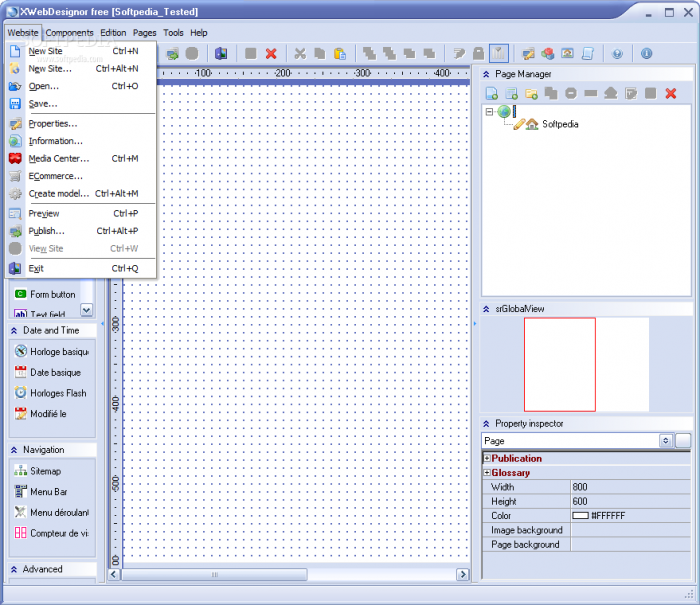700x605 pixels.
Task: Click the white Color swatch property
Action: 580,516
